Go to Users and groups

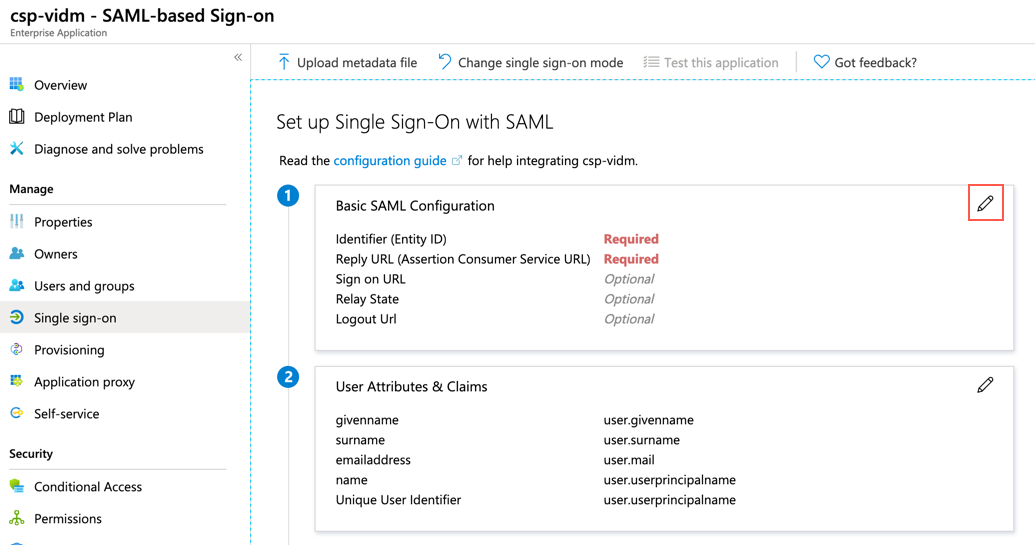[x=84, y=286]
